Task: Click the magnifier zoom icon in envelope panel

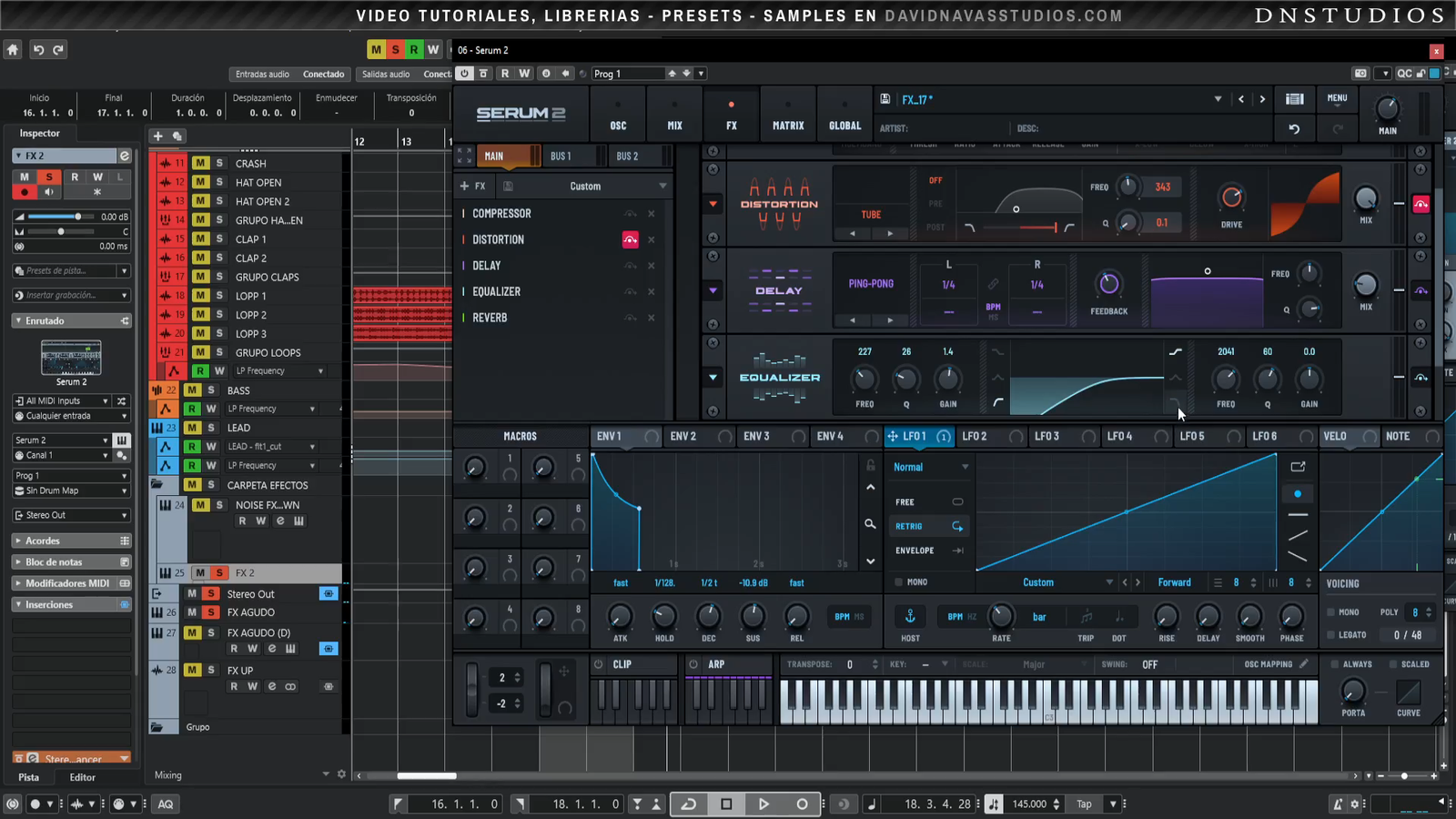Action: click(870, 524)
